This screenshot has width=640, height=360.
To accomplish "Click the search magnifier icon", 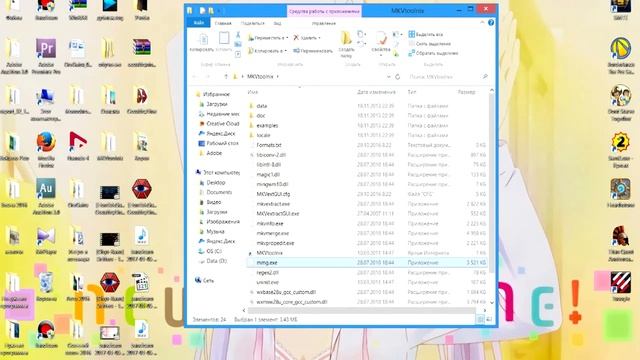I will click(x=485, y=76).
